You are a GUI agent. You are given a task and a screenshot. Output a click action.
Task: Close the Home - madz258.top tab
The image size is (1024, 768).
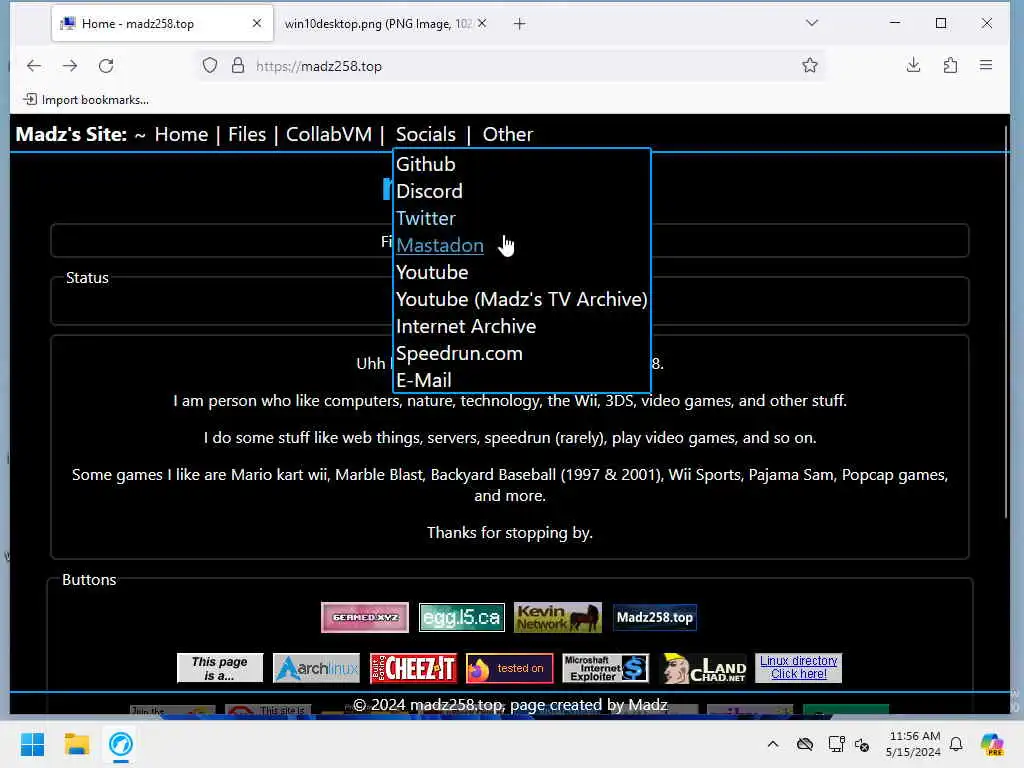pyautogui.click(x=257, y=24)
